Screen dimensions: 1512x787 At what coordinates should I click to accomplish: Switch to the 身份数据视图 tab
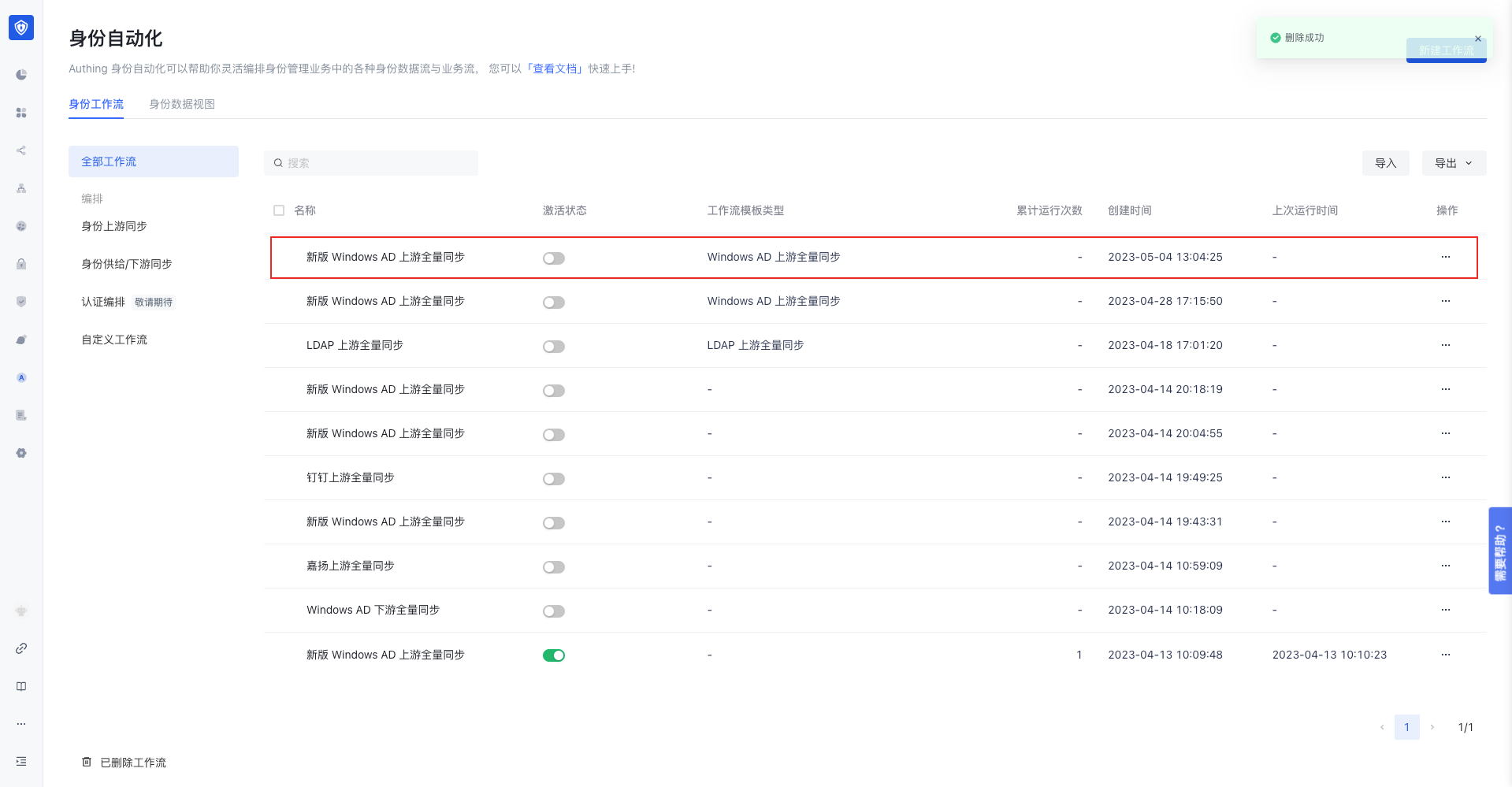point(182,104)
